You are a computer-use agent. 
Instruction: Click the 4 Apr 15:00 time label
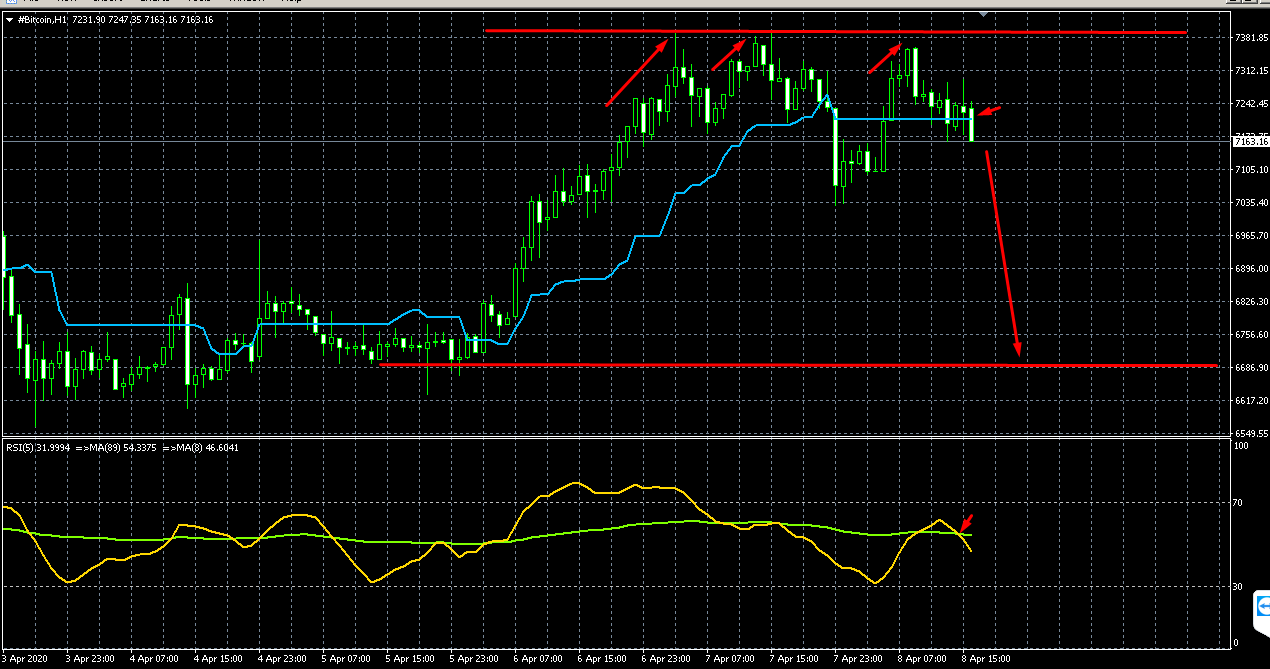click(216, 660)
